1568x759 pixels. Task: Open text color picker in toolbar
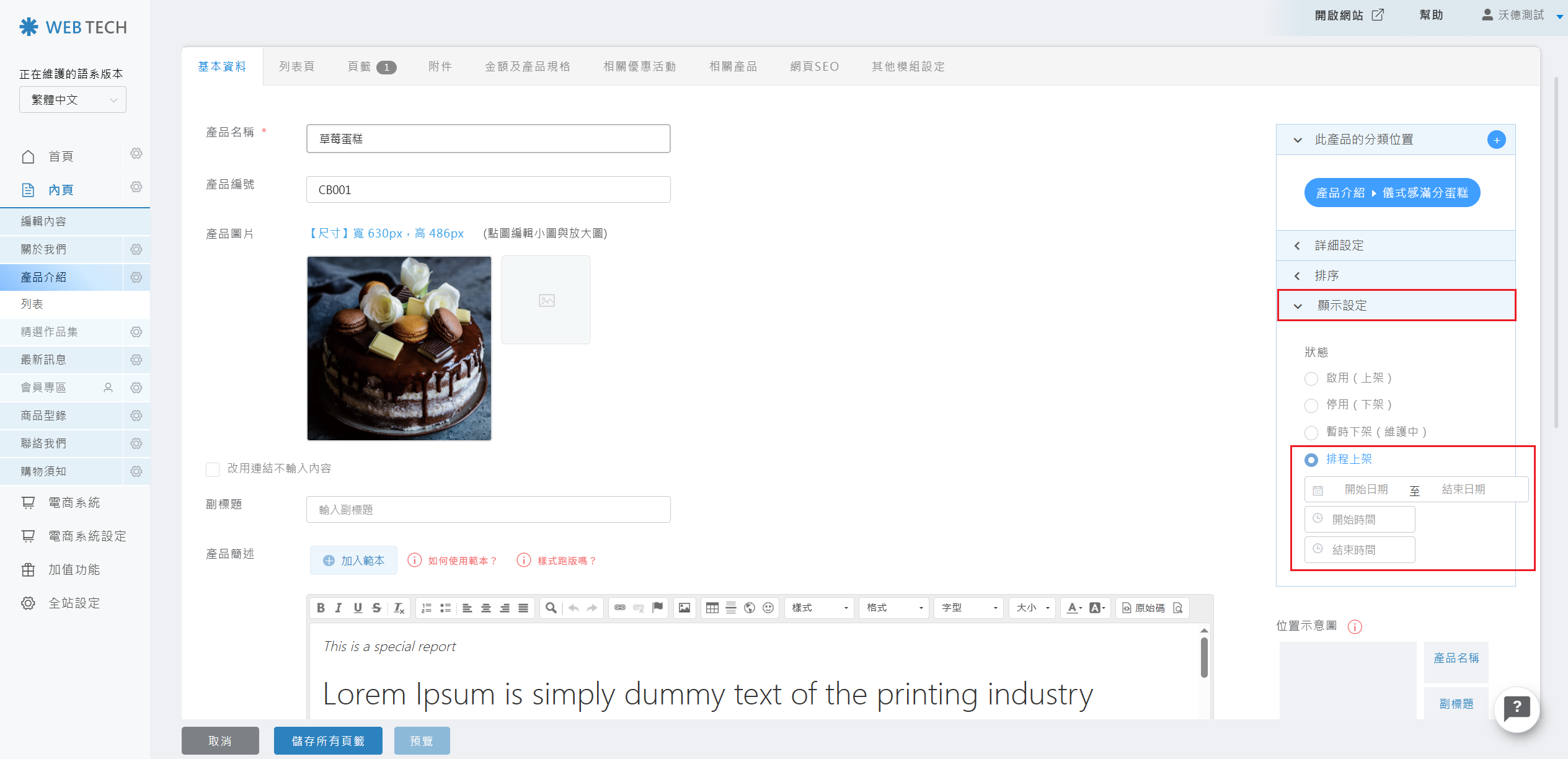1074,608
